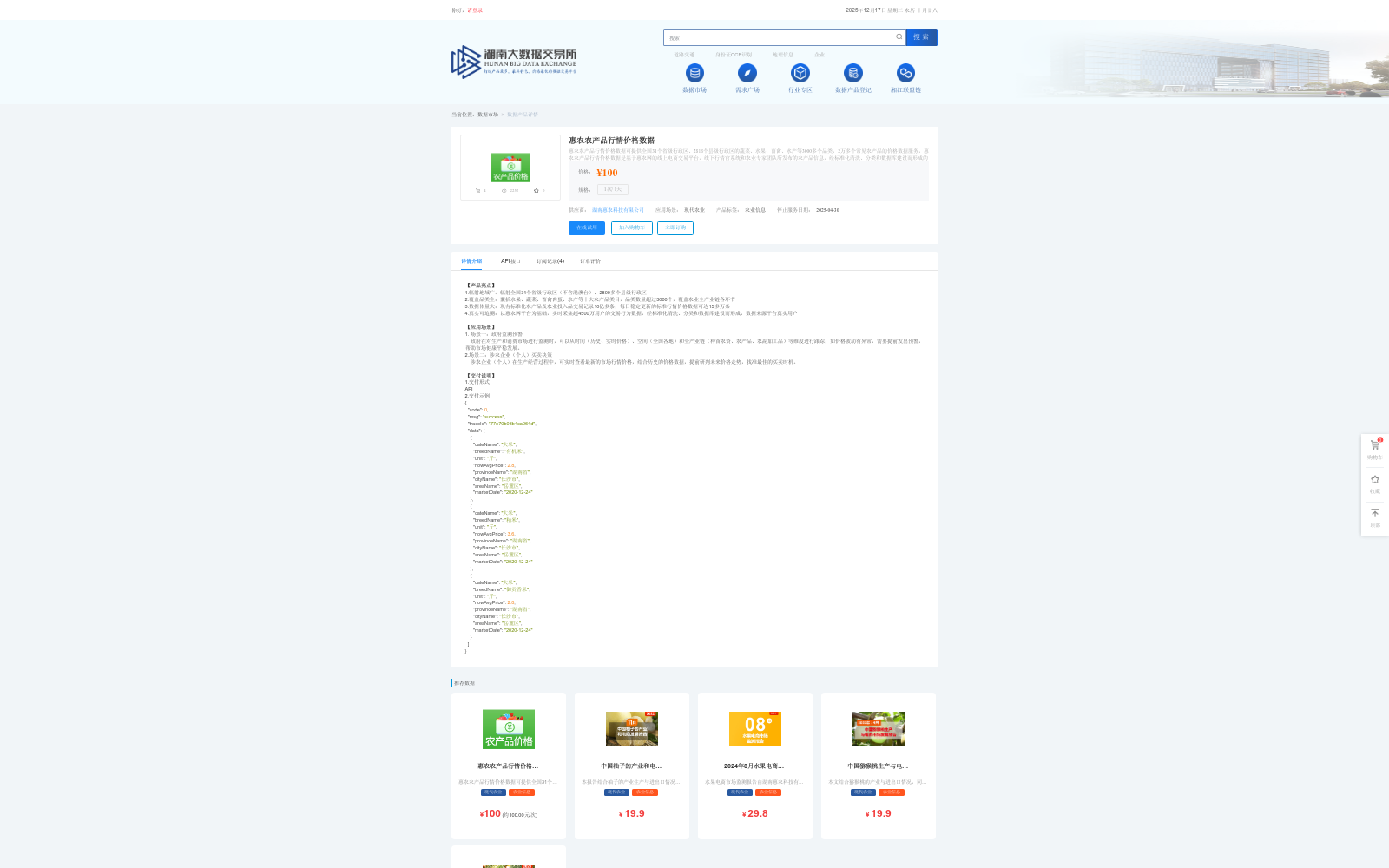Click the 立即订购 order now button

click(x=675, y=227)
